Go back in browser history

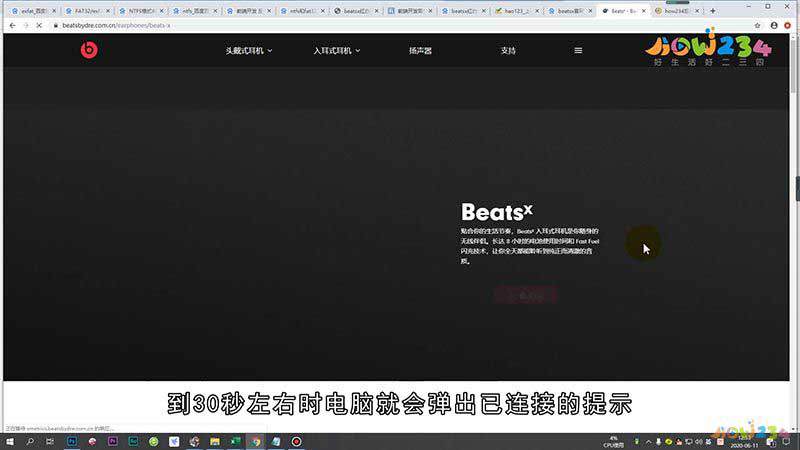point(13,25)
